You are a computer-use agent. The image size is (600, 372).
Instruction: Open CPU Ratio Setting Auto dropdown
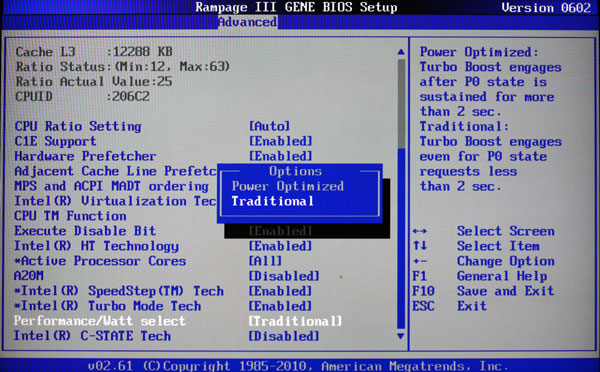[269, 126]
